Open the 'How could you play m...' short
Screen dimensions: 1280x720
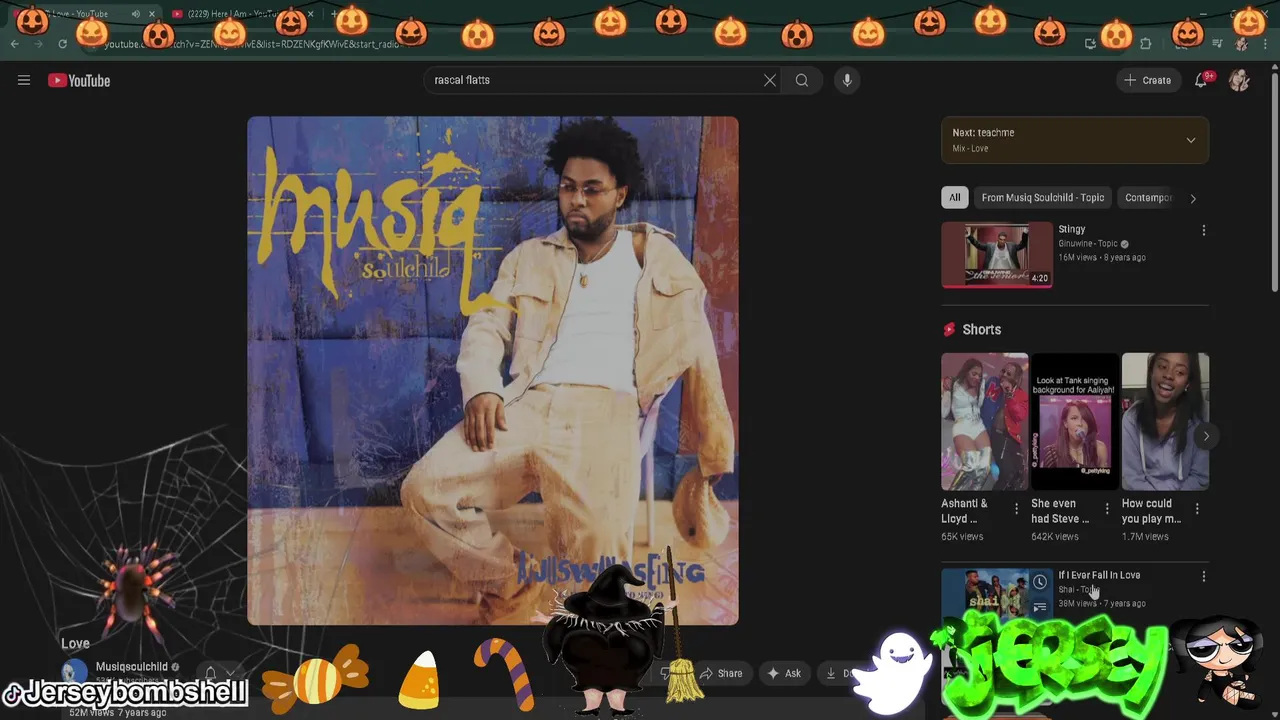(x=1165, y=421)
